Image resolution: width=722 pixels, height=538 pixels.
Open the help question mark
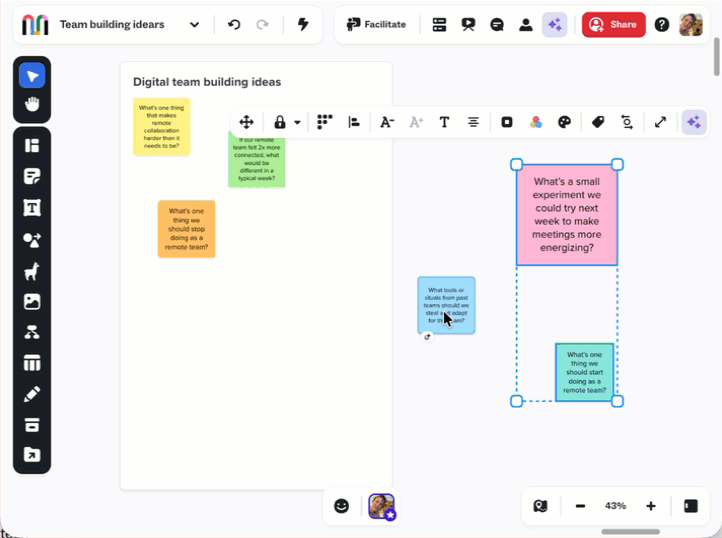[x=662, y=24]
